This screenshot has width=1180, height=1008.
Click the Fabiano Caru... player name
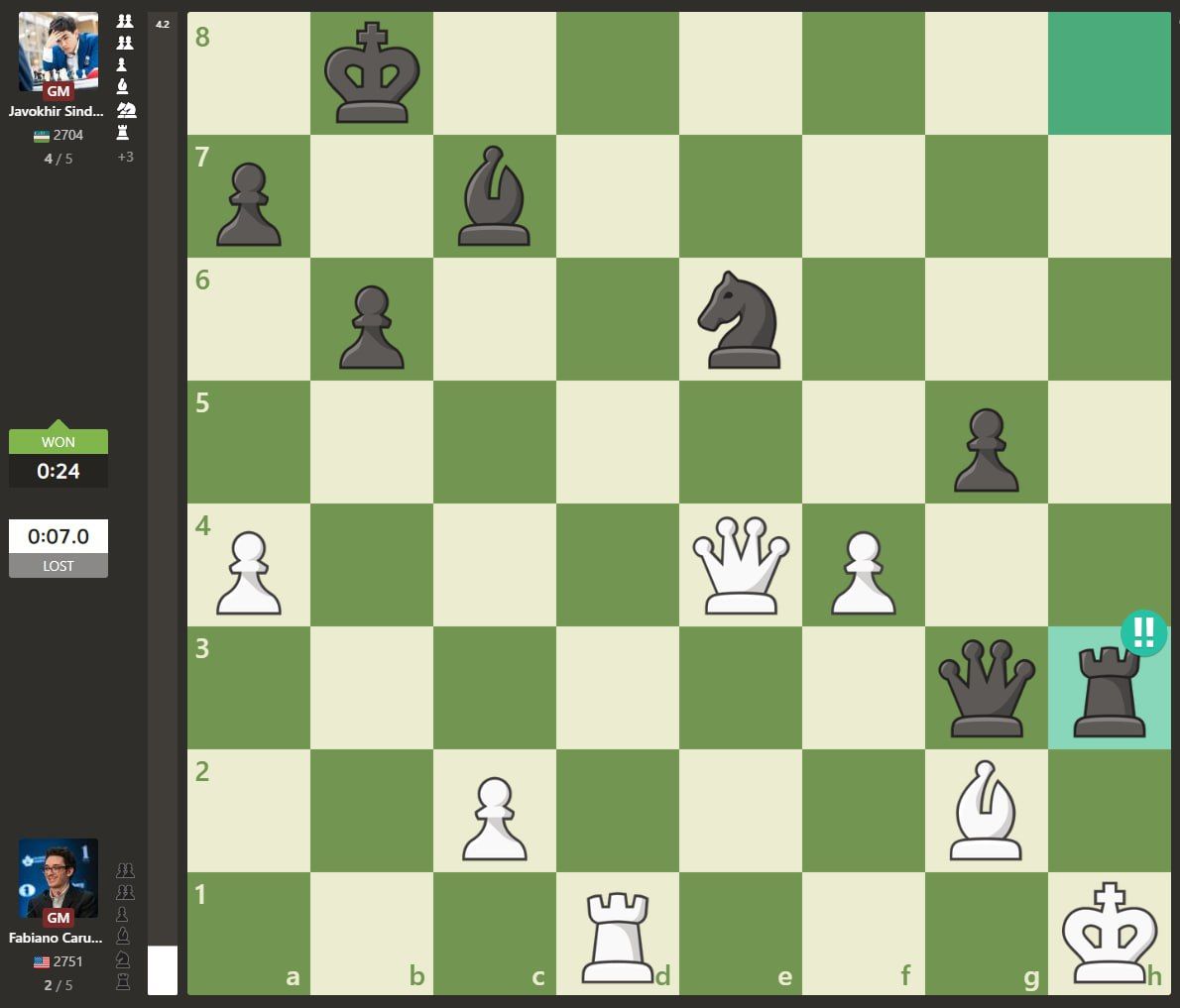pos(57,938)
